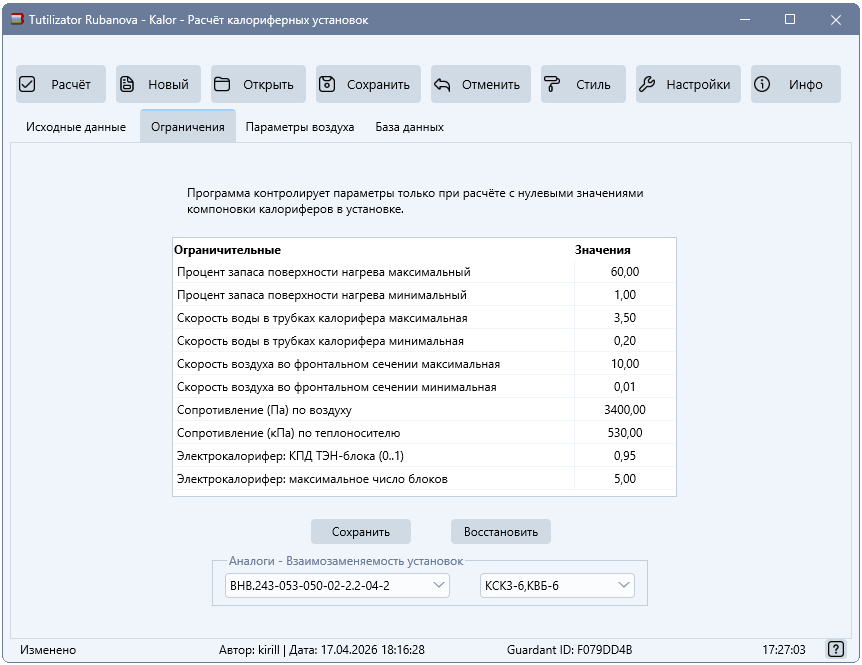Maximize the Kalor window
The image size is (862, 665).
coord(790,20)
